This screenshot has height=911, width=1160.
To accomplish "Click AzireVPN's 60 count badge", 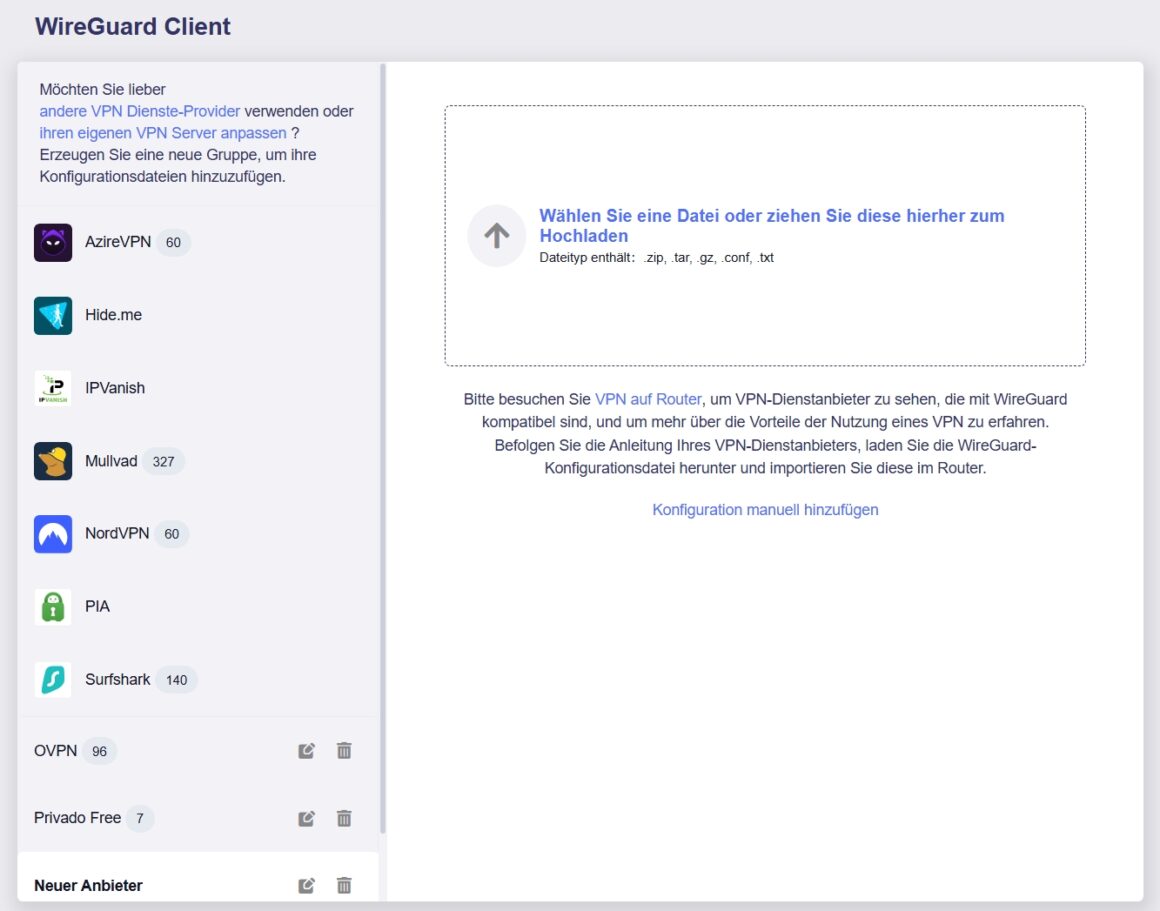I will click(173, 243).
